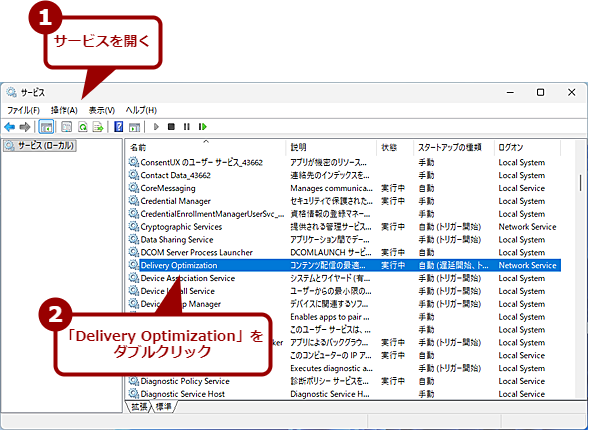Click the gear icon beside Cryptographic Services
The image size is (589, 431).
coord(133,227)
